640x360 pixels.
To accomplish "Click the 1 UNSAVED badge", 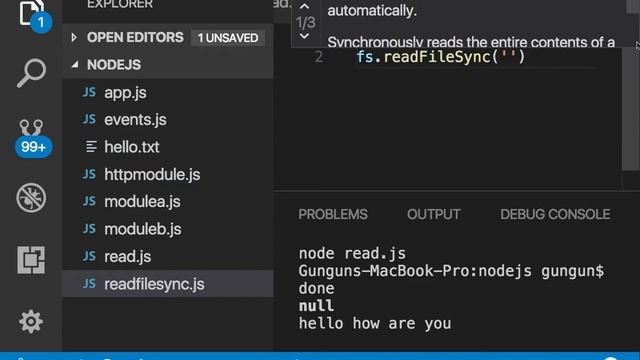I will click(228, 38).
